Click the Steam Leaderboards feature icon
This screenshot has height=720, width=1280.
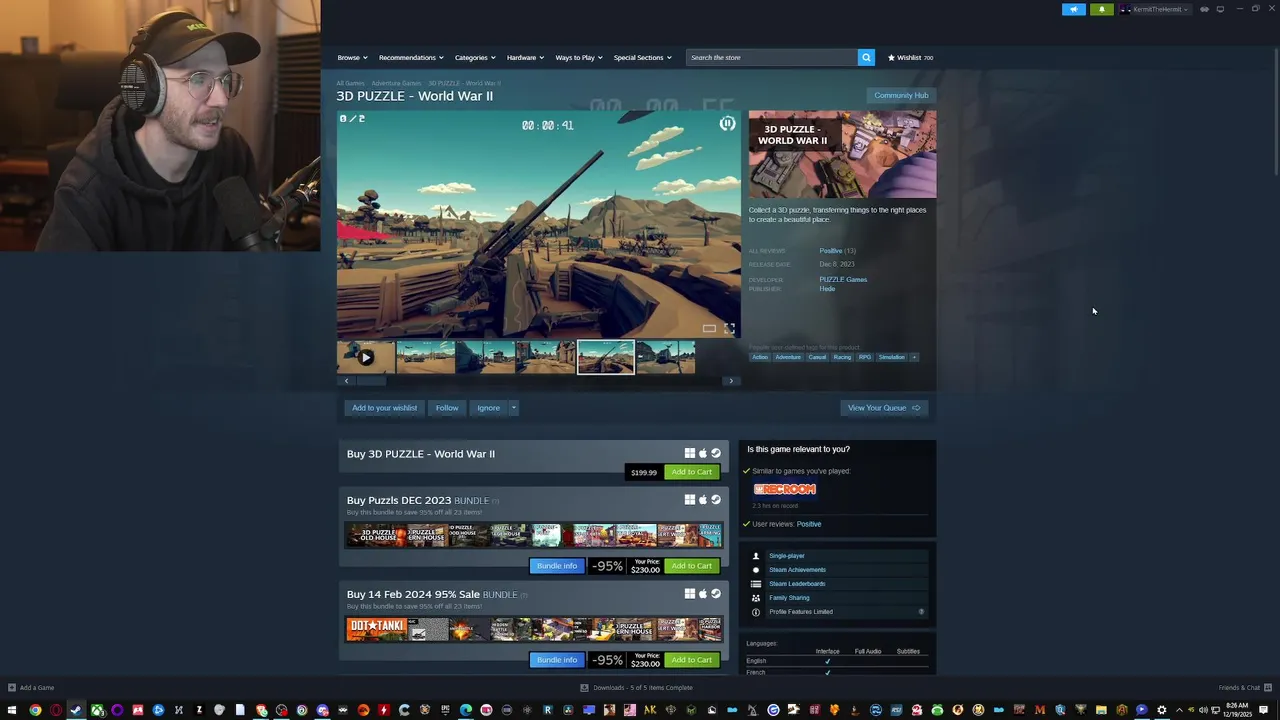(756, 584)
